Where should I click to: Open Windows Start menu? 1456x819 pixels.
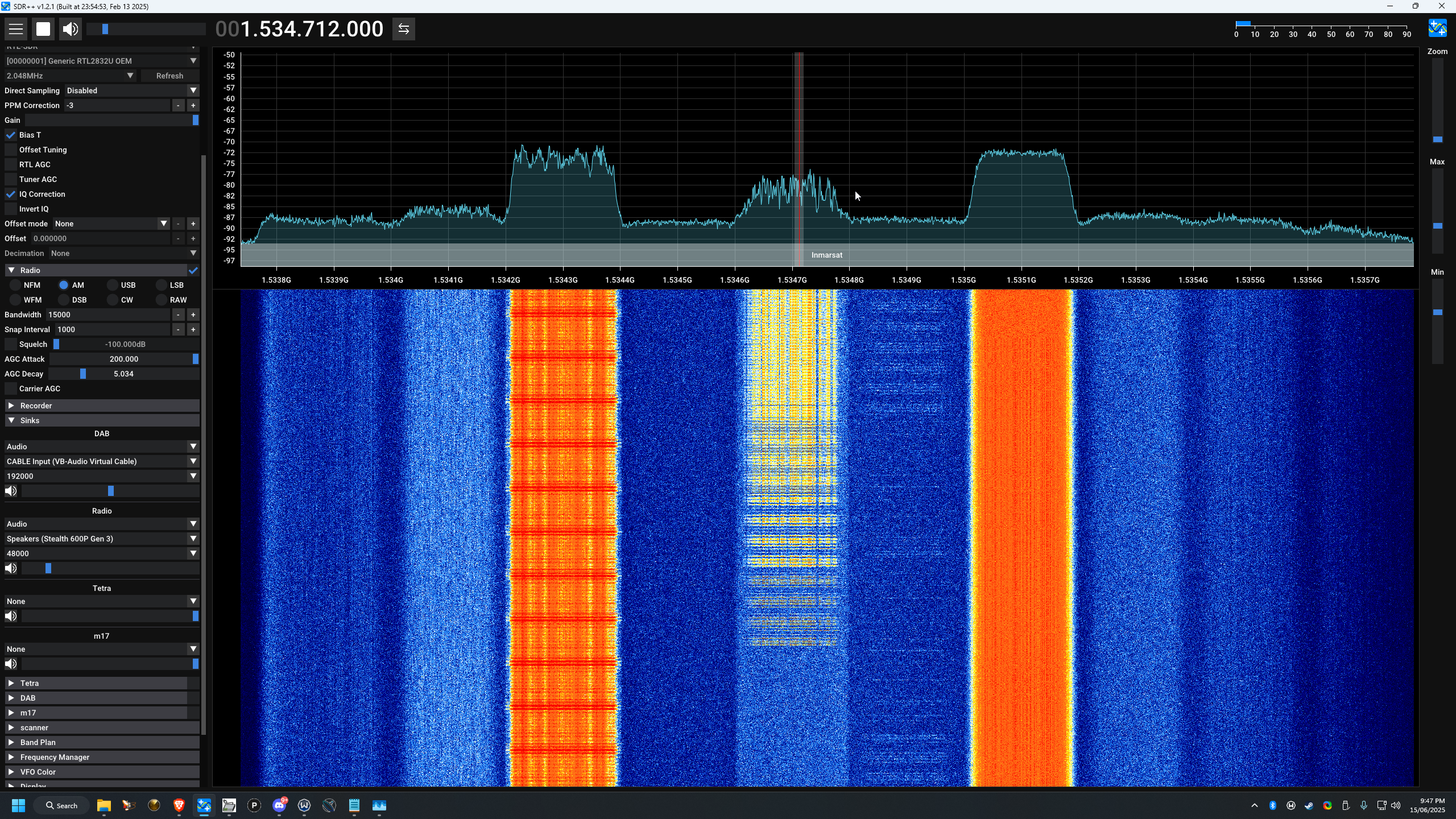pyautogui.click(x=18, y=805)
